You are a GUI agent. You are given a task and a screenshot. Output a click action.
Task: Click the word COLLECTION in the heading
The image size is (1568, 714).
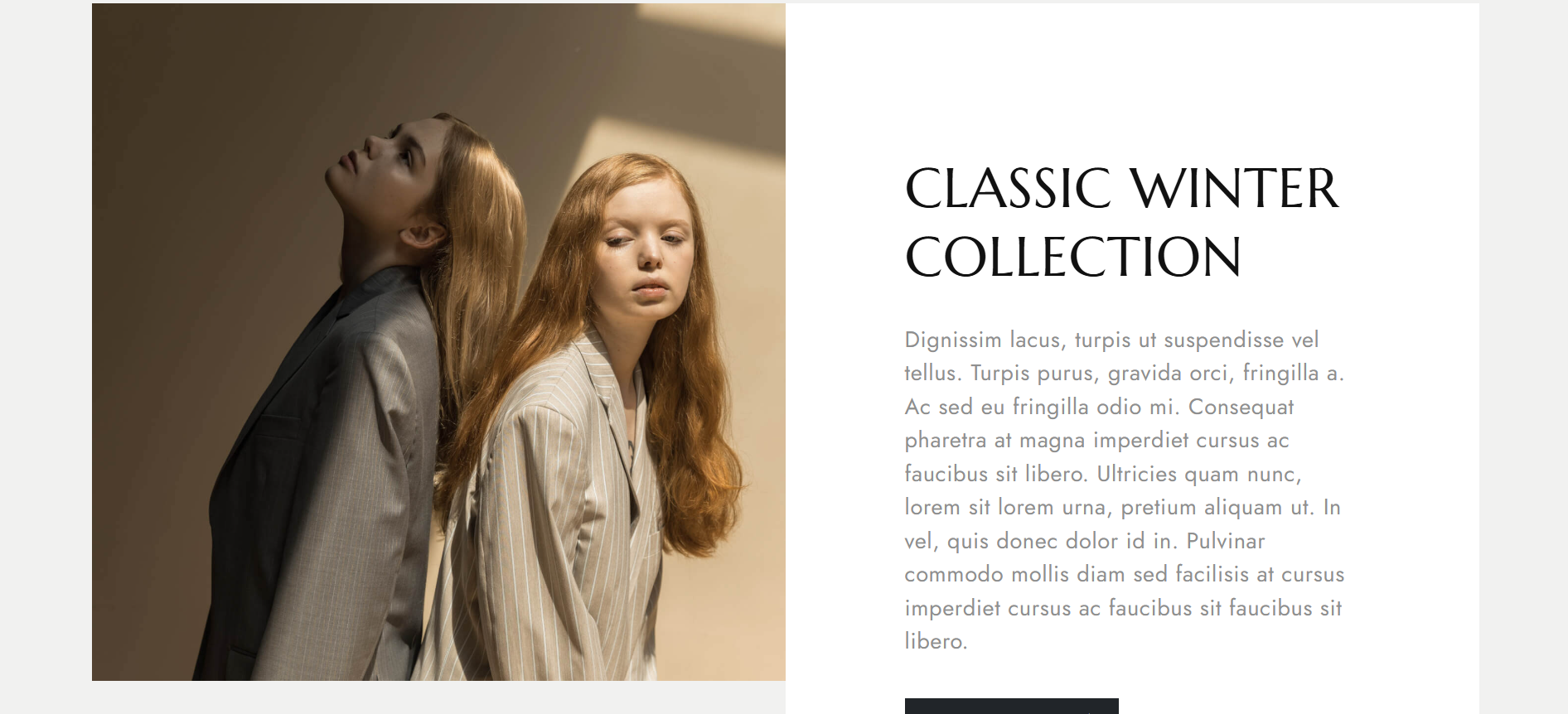pyautogui.click(x=1073, y=257)
